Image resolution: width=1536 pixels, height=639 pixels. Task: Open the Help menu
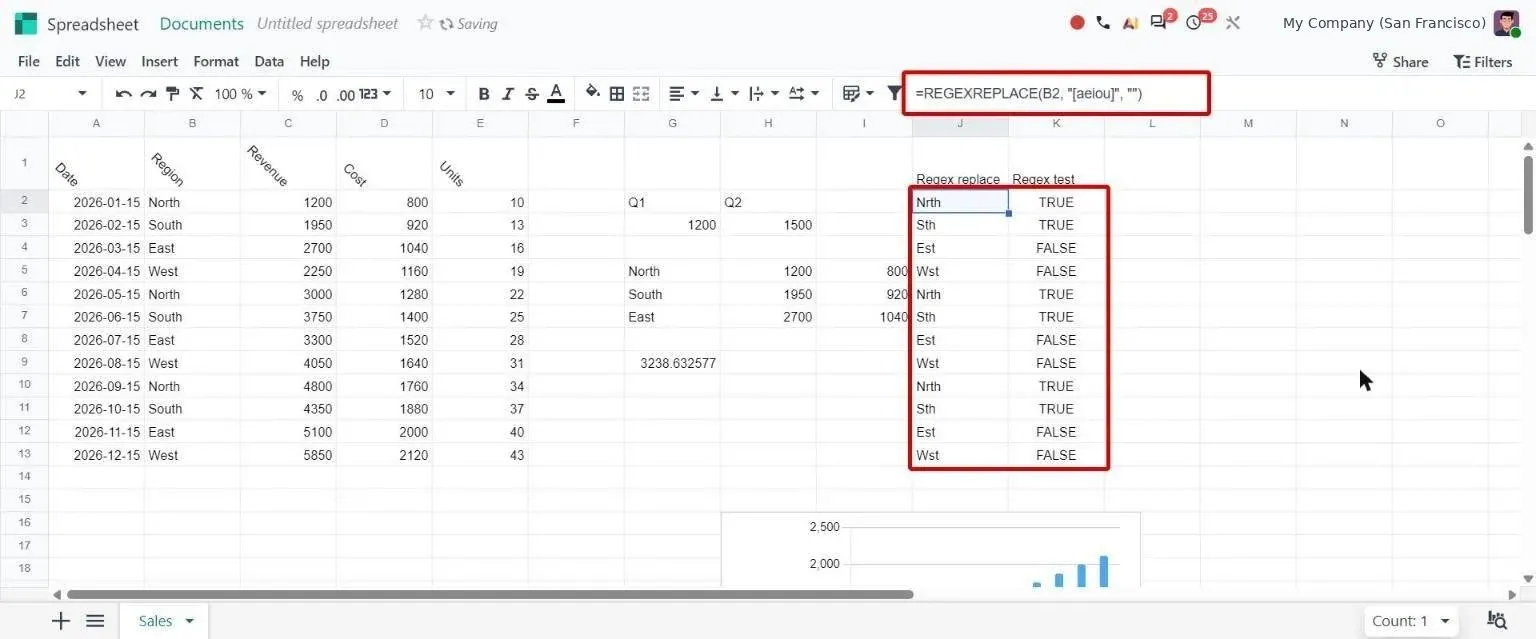(x=314, y=61)
